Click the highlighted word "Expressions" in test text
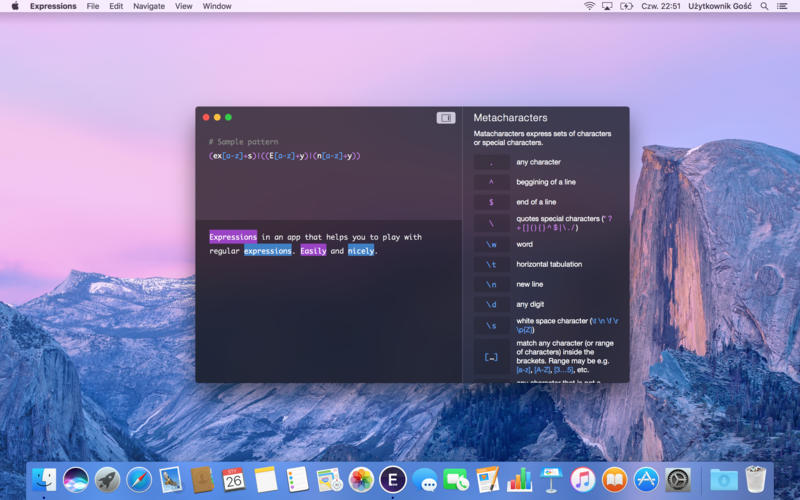 coord(233,237)
